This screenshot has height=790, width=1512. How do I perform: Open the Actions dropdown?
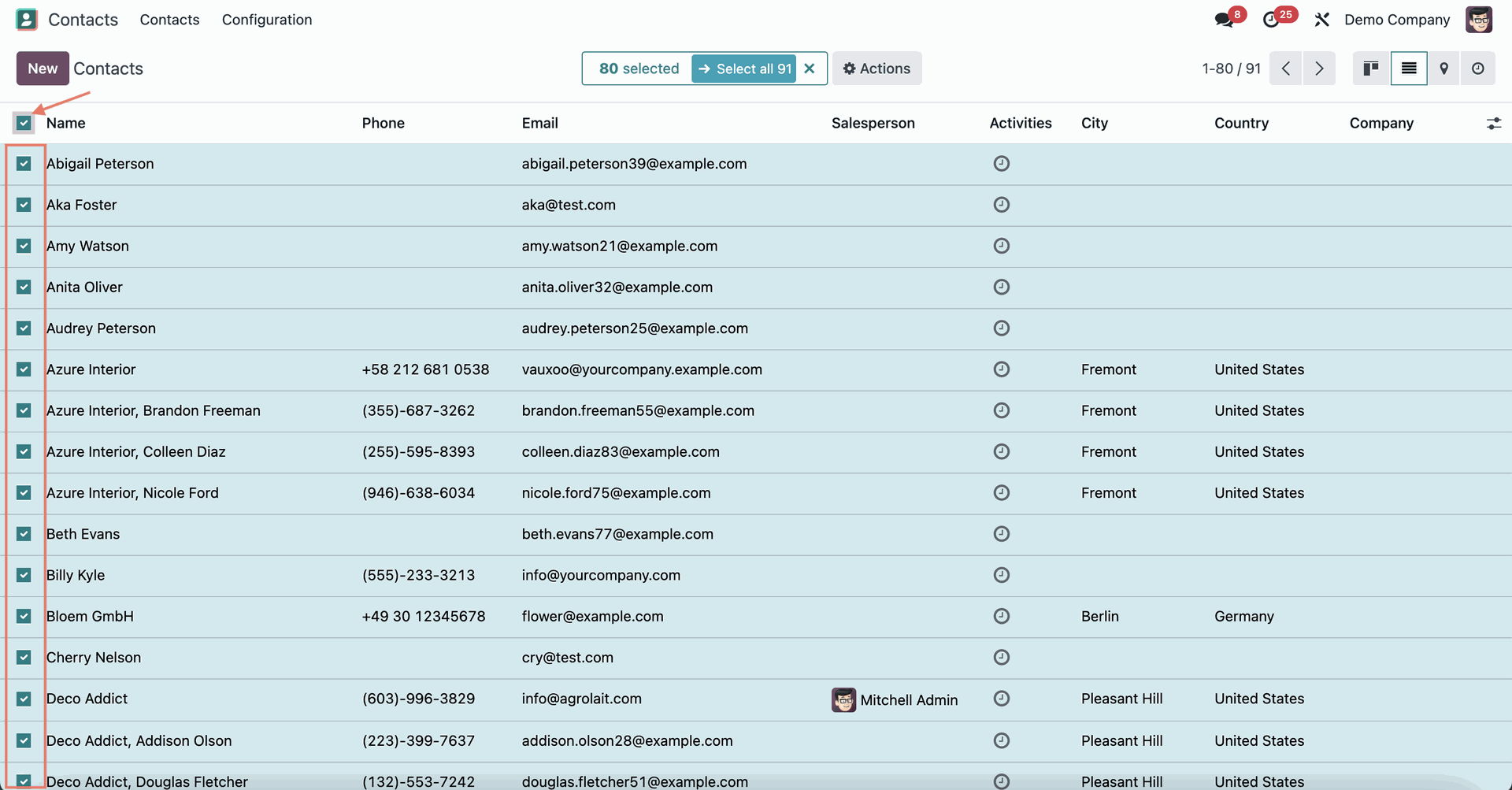(876, 69)
